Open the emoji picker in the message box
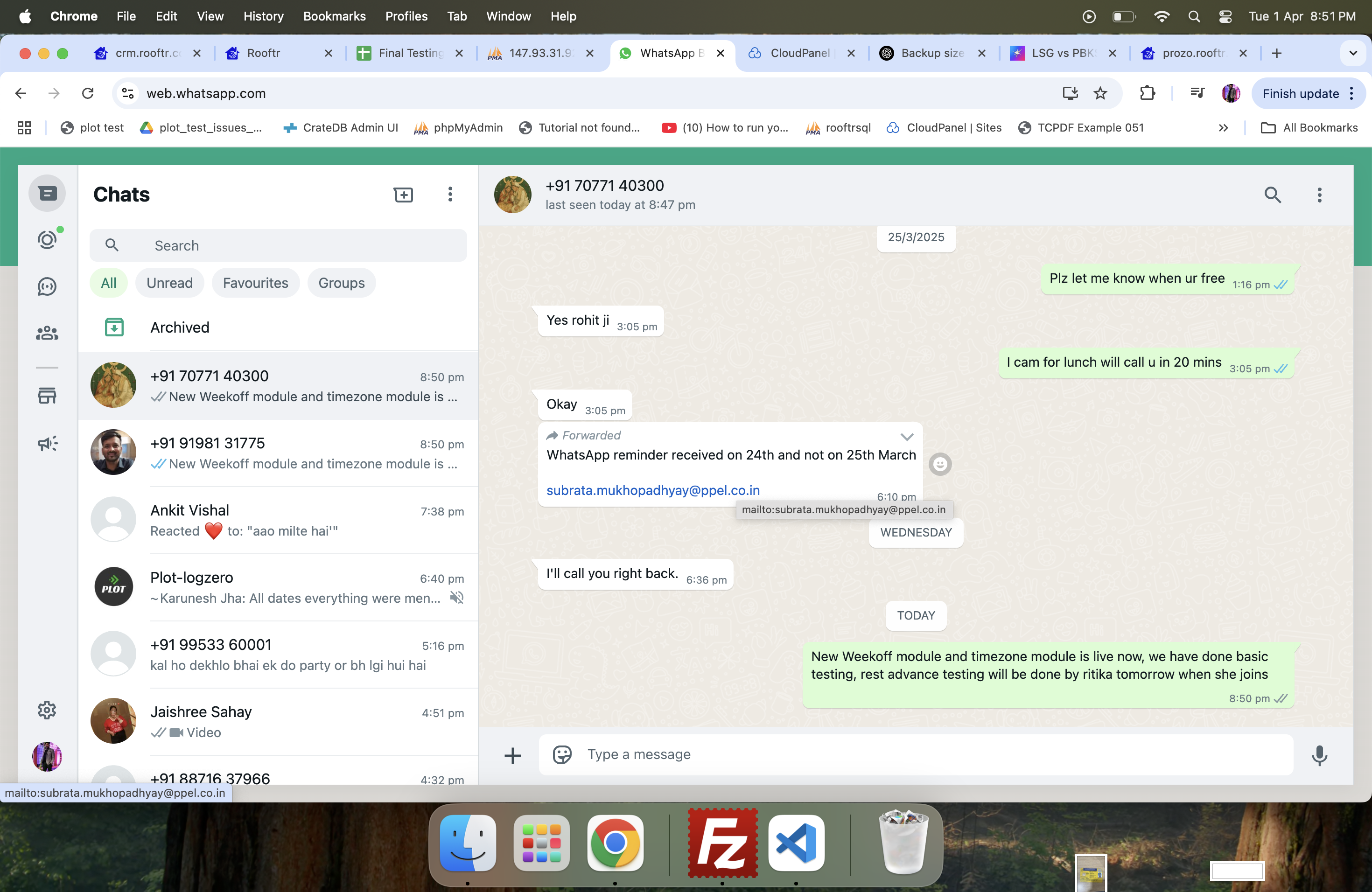The height and width of the screenshot is (892, 1372). [x=562, y=755]
